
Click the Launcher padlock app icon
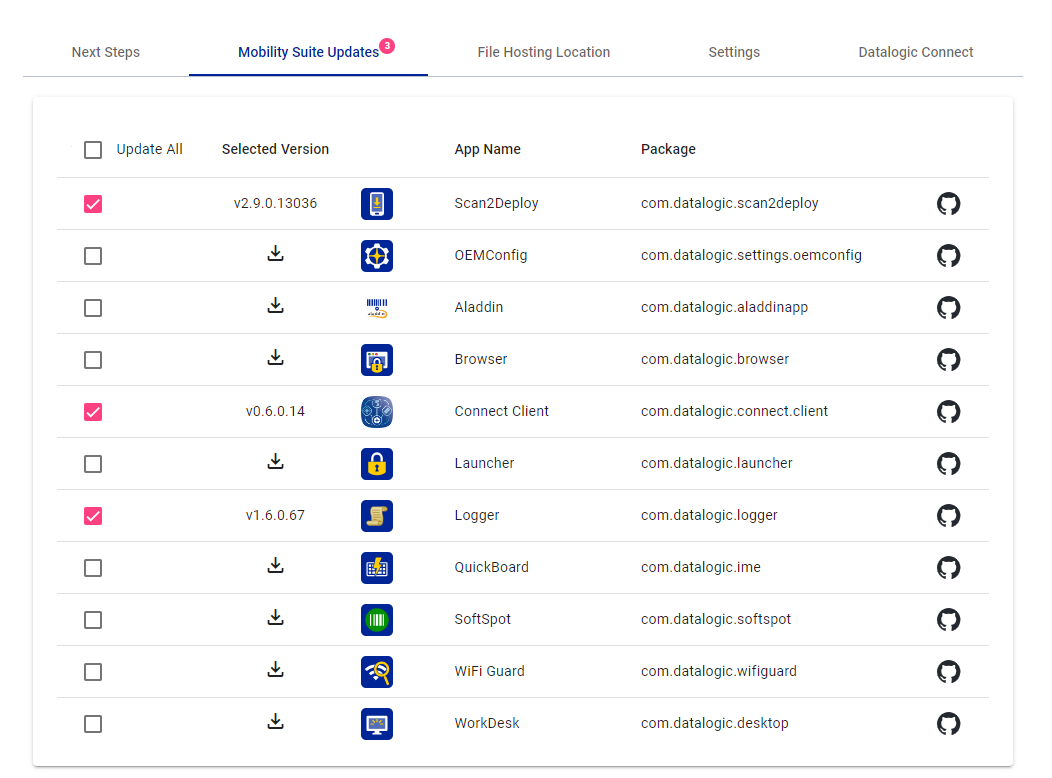[x=376, y=463]
